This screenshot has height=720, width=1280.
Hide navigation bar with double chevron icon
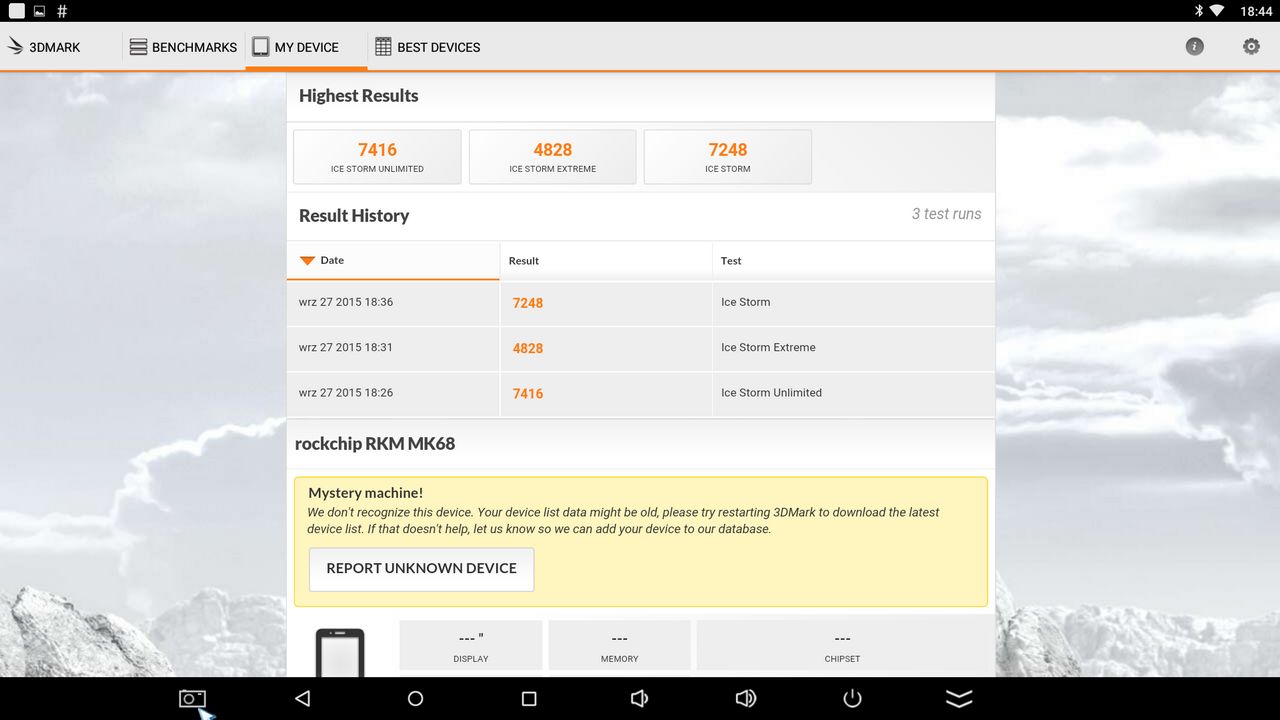pyautogui.click(x=959, y=699)
